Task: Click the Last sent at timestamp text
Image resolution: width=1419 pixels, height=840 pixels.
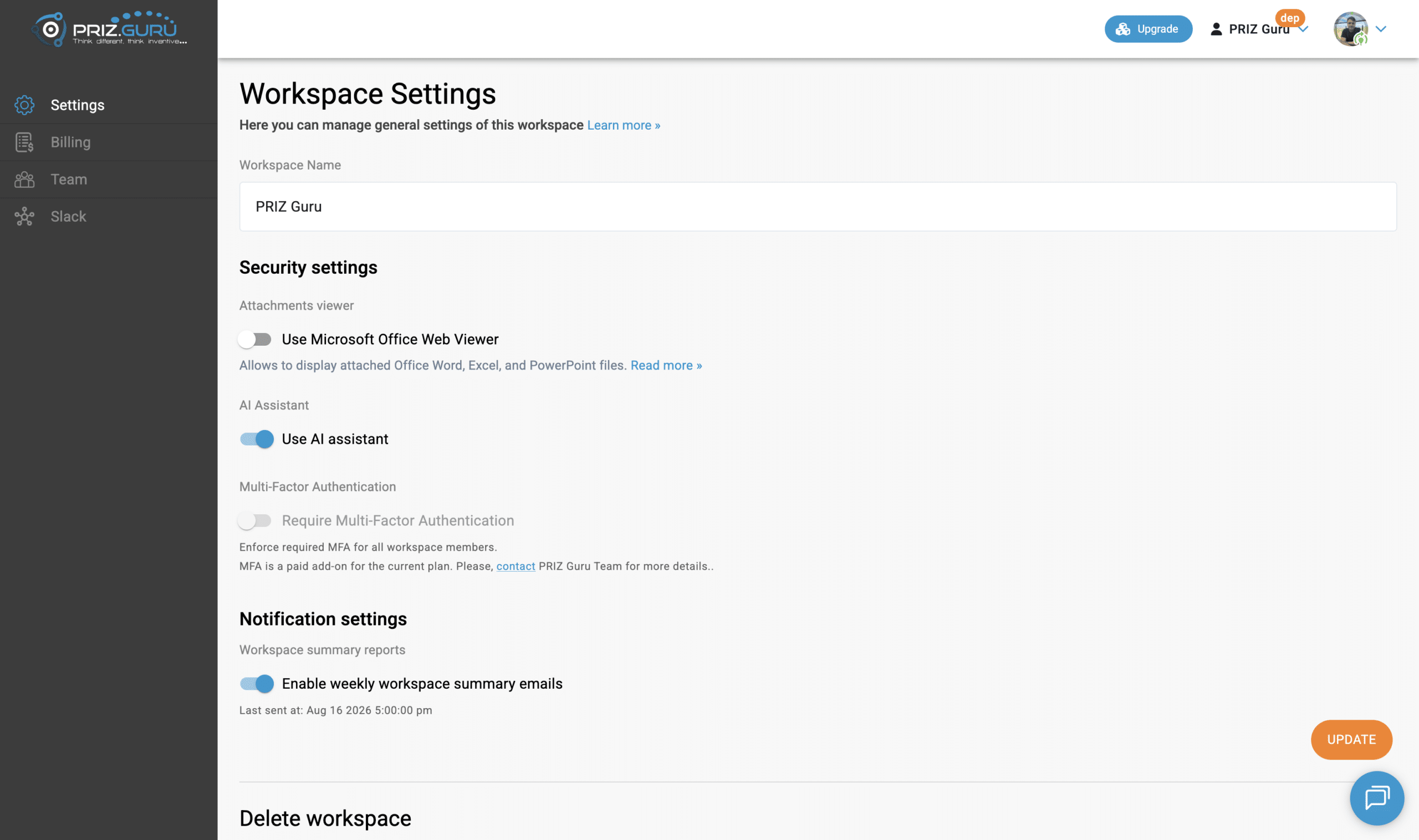Action: [335, 710]
